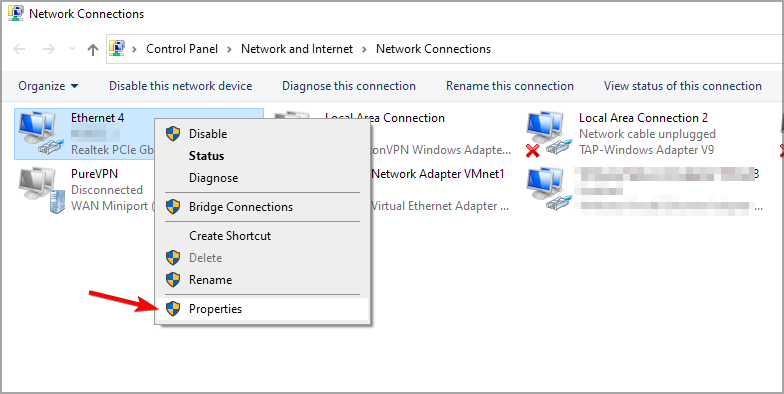The width and height of the screenshot is (784, 394).
Task: Click Disable this network device
Action: pyautogui.click(x=180, y=86)
